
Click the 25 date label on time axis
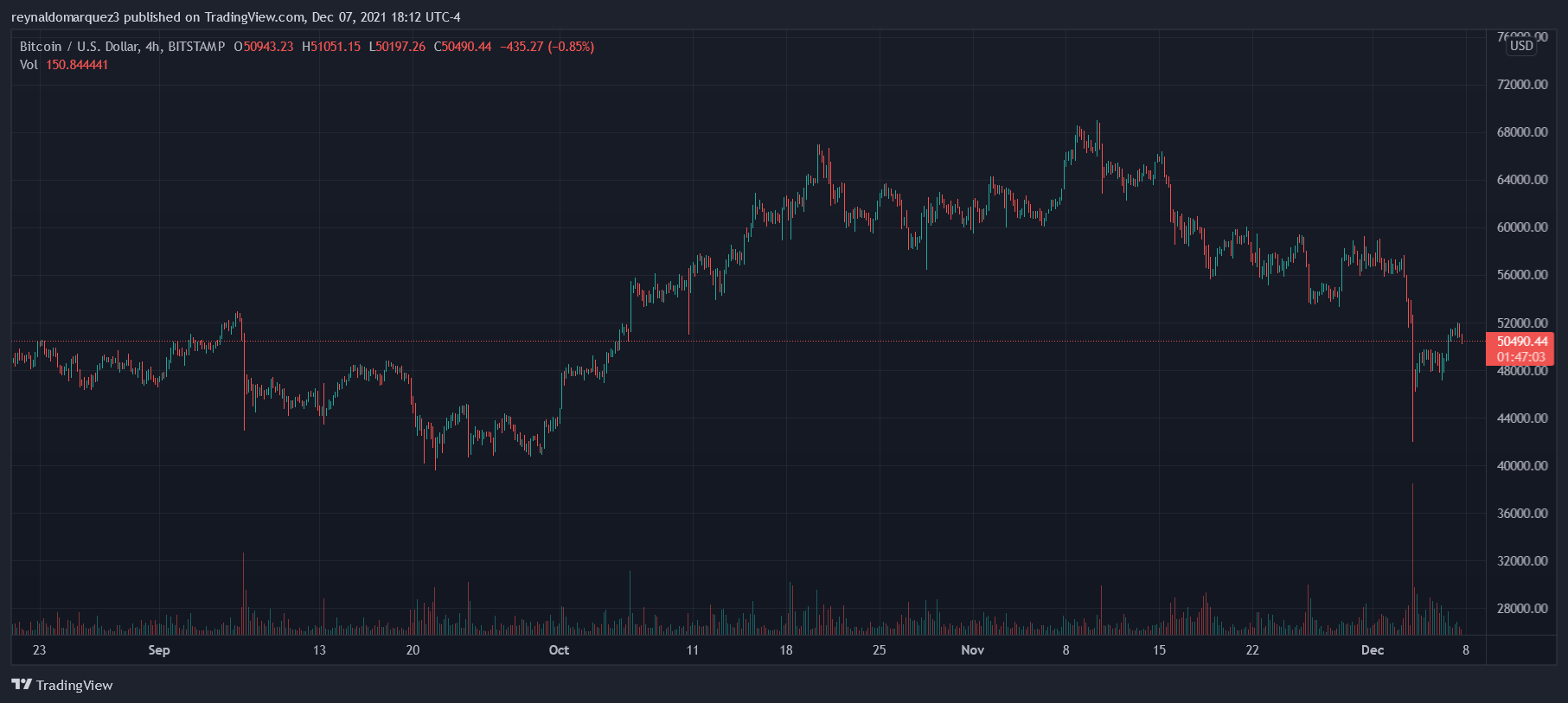click(x=879, y=650)
